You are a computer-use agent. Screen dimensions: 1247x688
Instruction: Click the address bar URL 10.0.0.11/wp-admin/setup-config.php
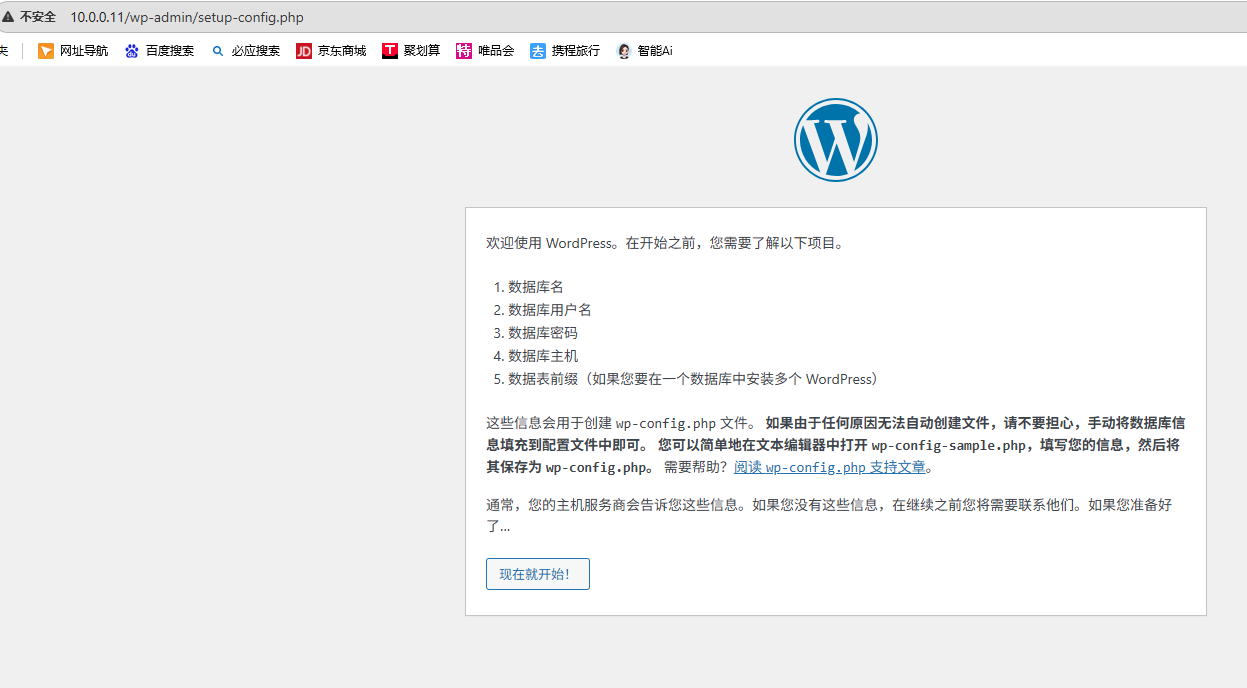click(187, 17)
